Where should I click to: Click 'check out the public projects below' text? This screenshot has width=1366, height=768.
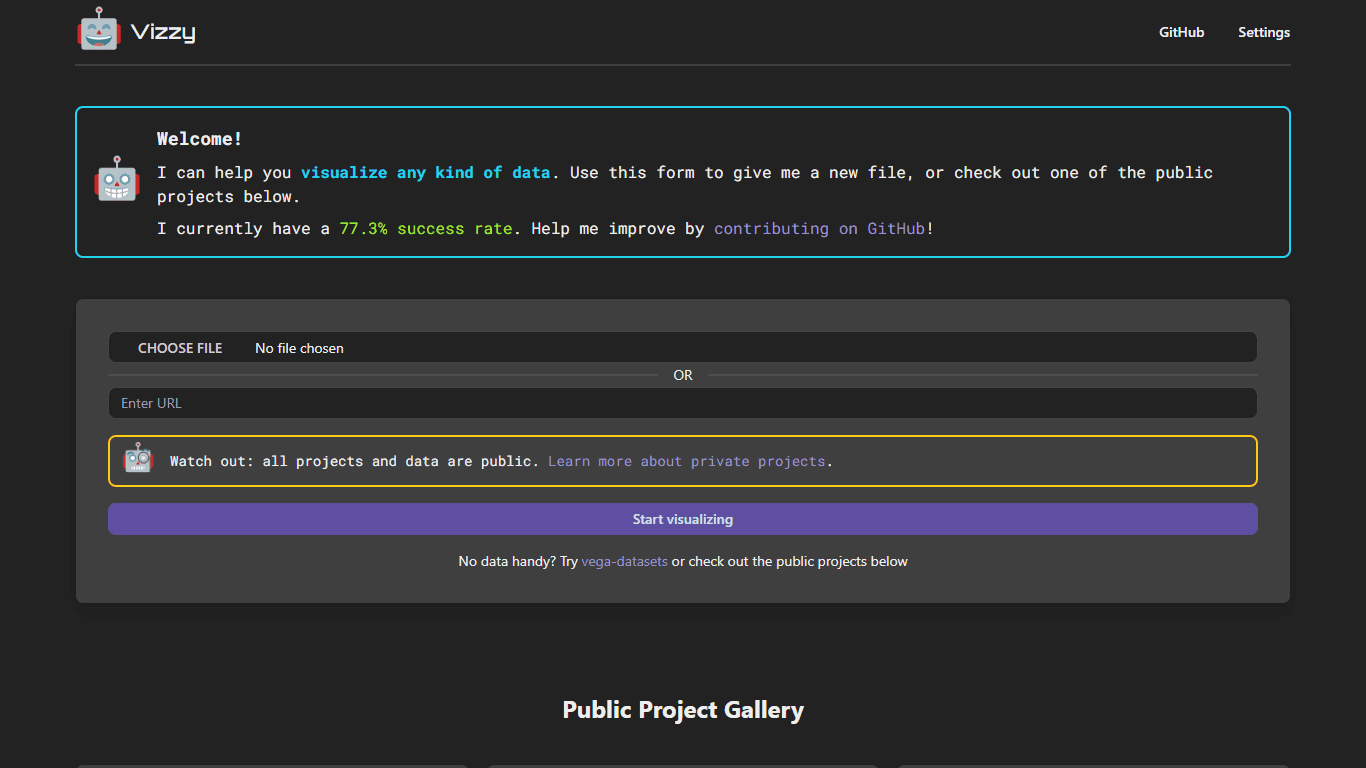point(798,561)
